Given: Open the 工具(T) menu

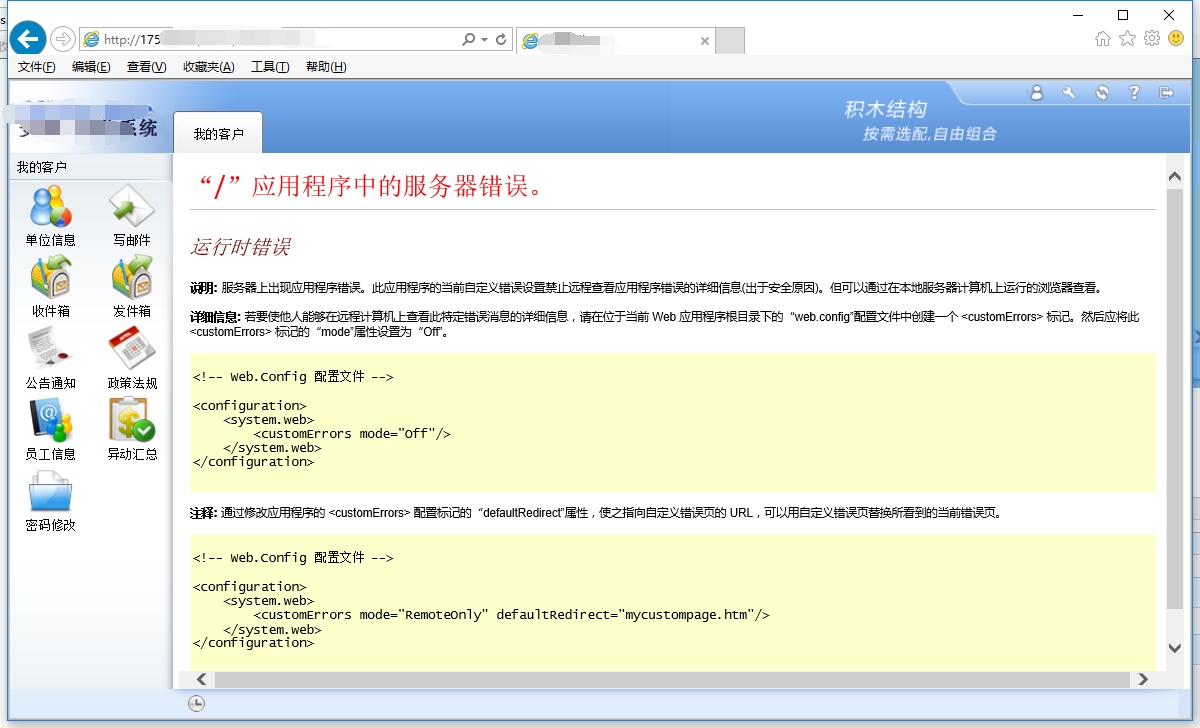Looking at the screenshot, I should (269, 67).
